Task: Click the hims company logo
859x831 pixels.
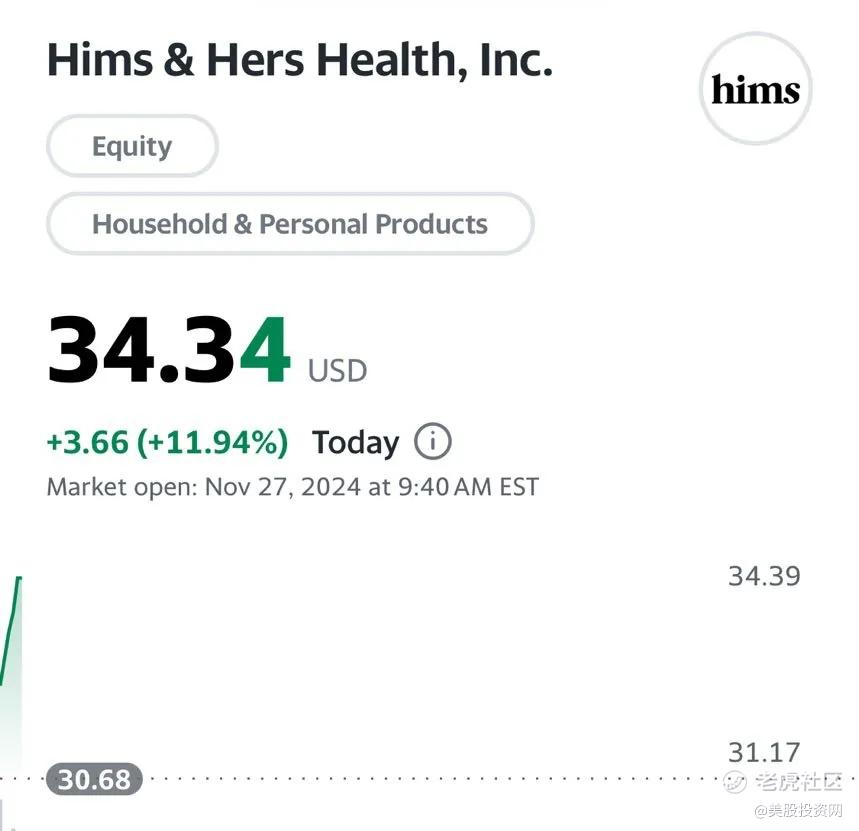Action: pos(755,90)
